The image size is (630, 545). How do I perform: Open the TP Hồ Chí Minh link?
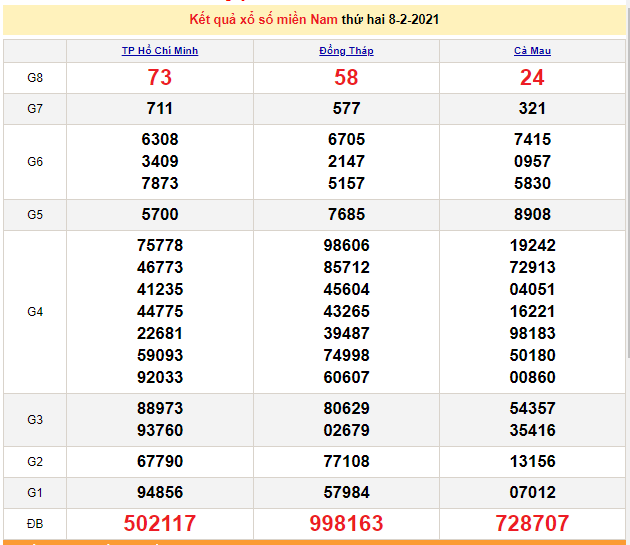click(x=160, y=51)
